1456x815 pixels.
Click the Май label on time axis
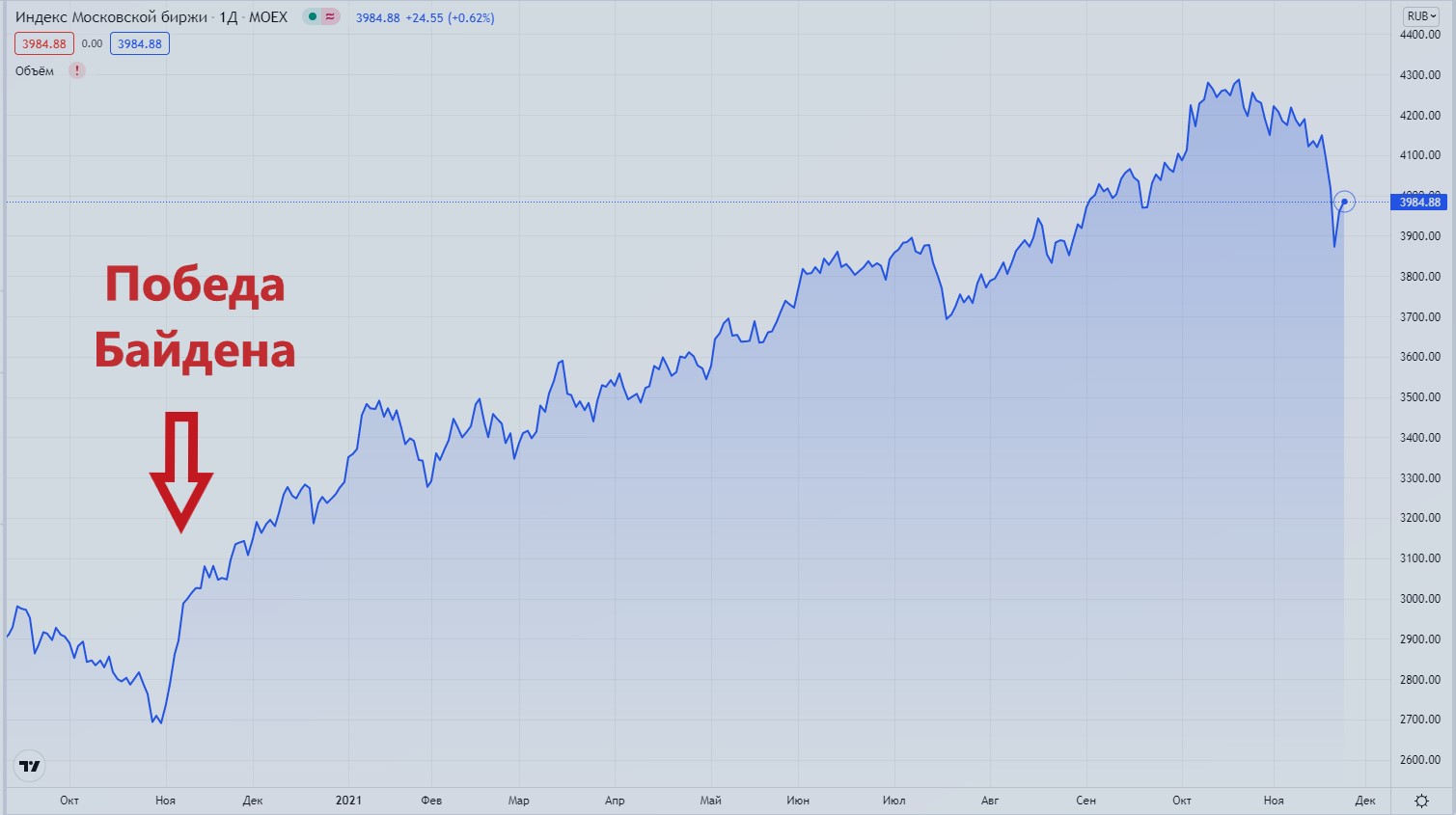pyautogui.click(x=711, y=801)
